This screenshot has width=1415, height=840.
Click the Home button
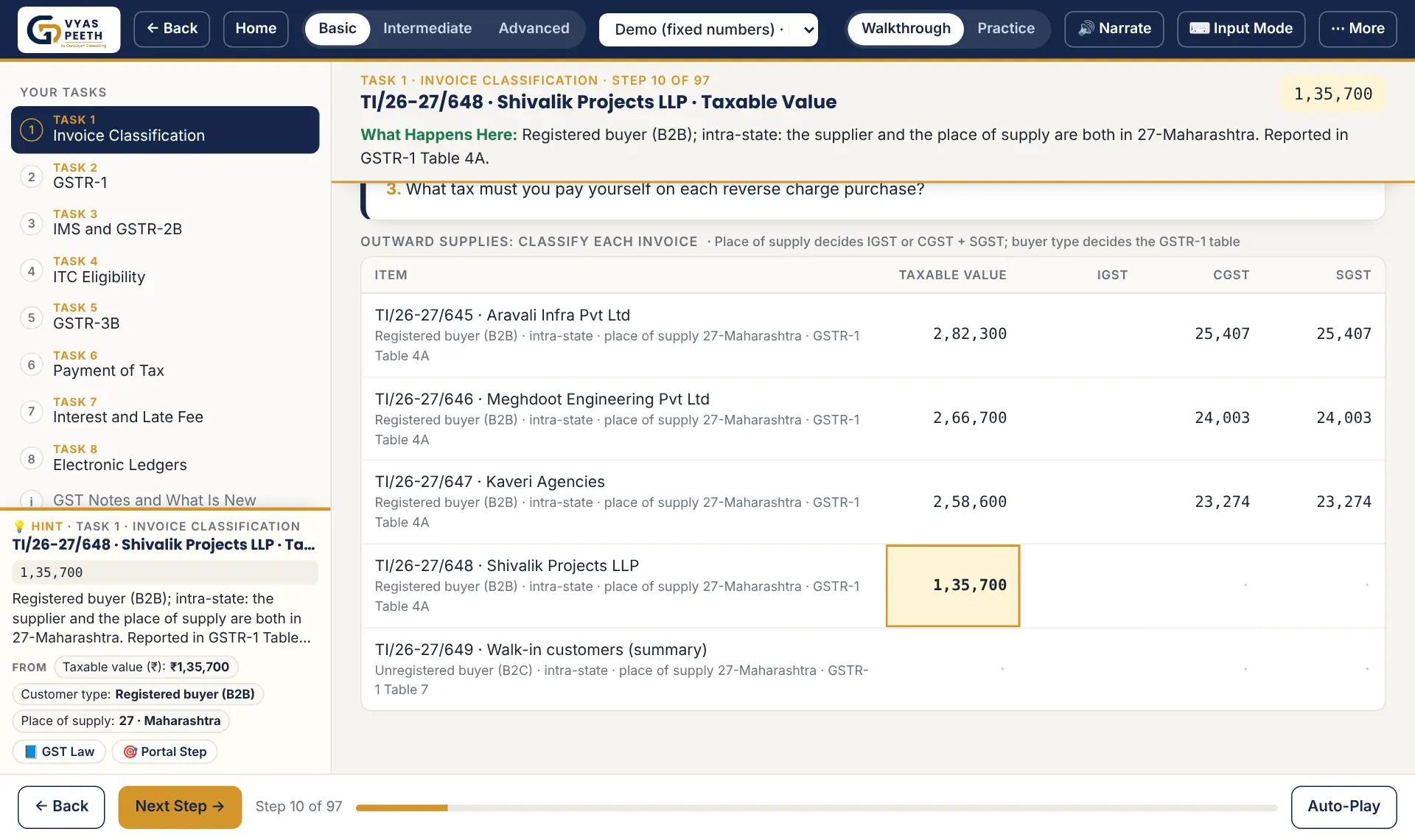coord(256,29)
